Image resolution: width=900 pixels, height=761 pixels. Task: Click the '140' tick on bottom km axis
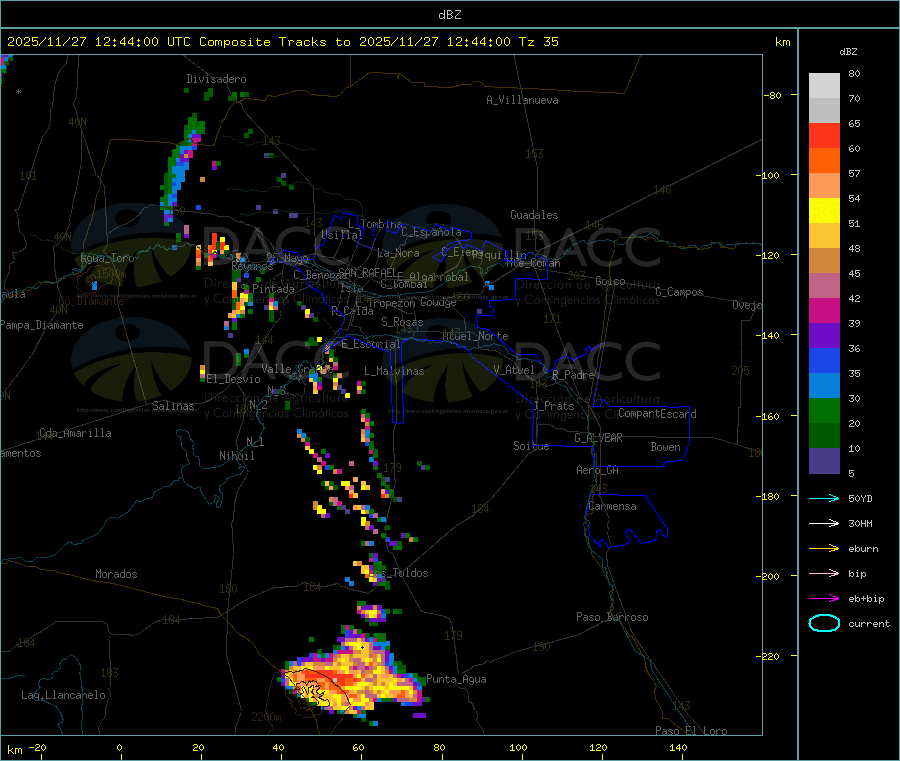coord(678,747)
